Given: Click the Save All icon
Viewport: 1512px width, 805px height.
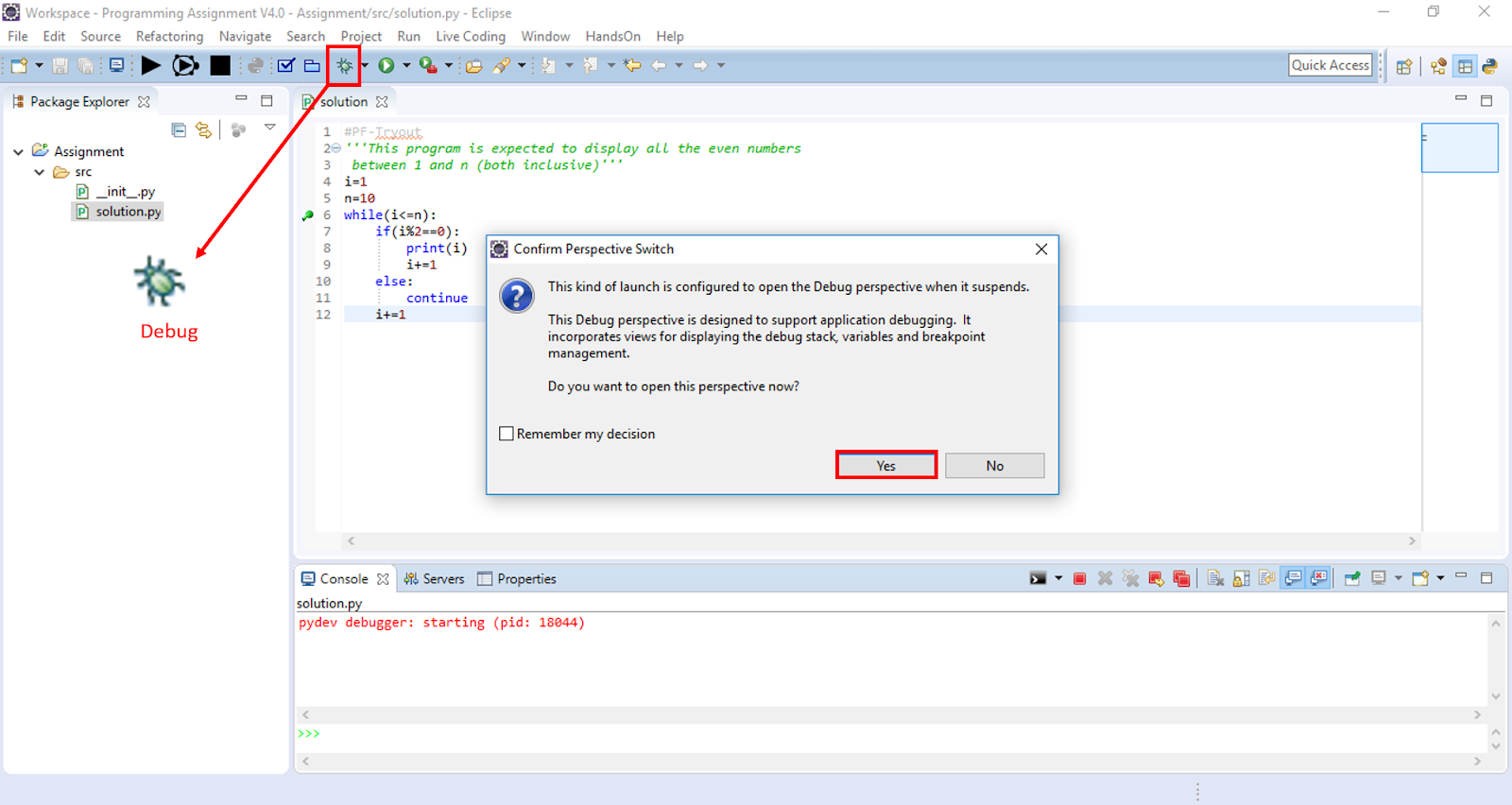Looking at the screenshot, I should pyautogui.click(x=86, y=65).
